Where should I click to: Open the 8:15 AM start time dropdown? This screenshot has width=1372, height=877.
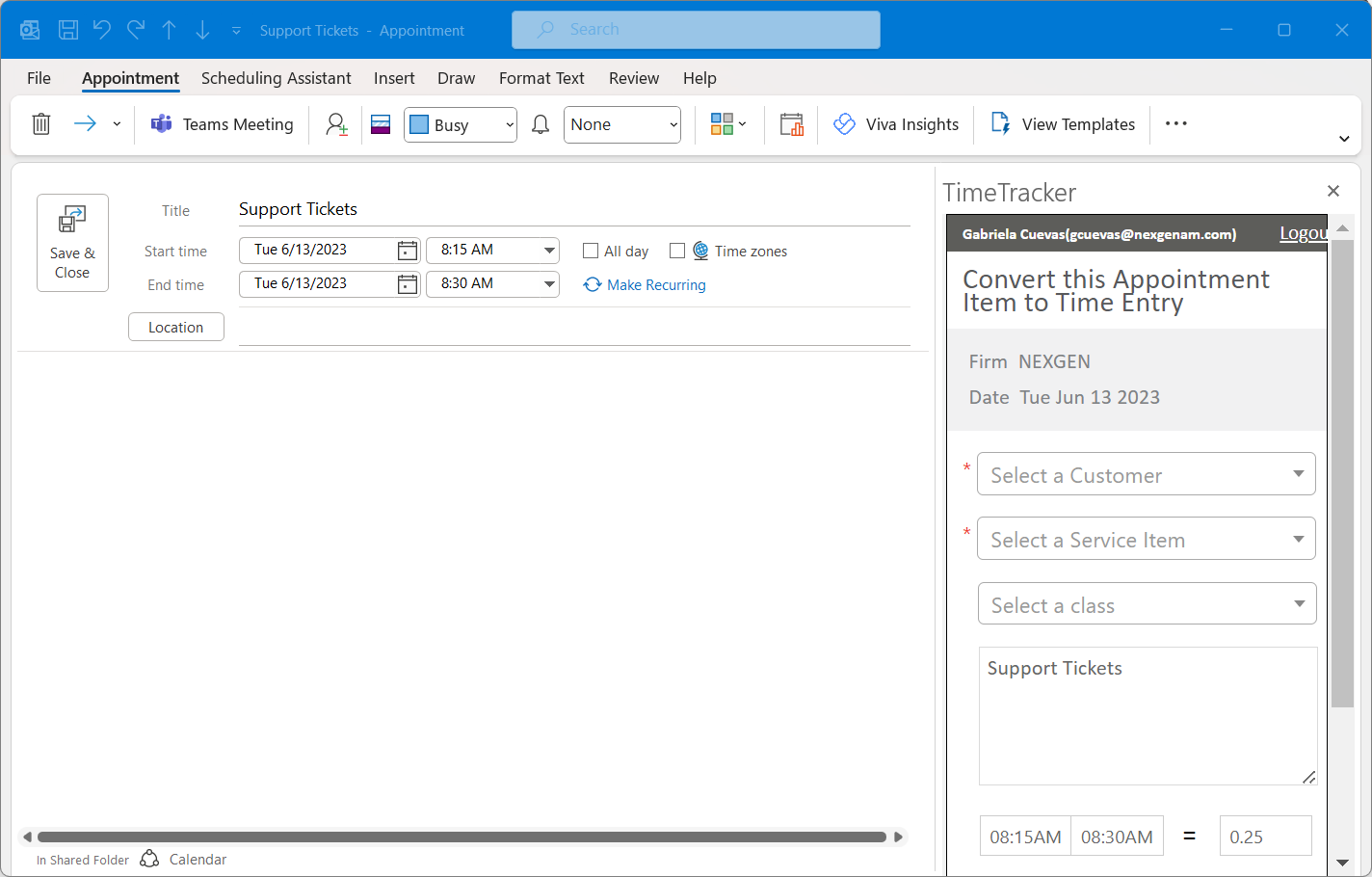point(492,251)
